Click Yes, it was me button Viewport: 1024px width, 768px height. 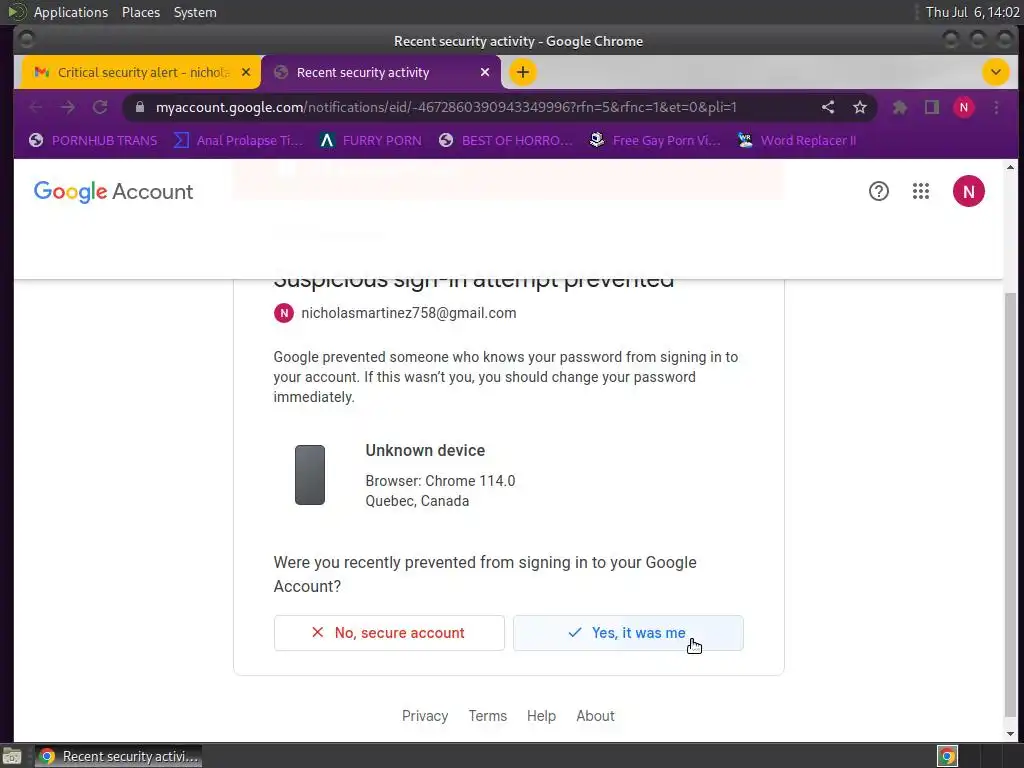click(x=628, y=633)
